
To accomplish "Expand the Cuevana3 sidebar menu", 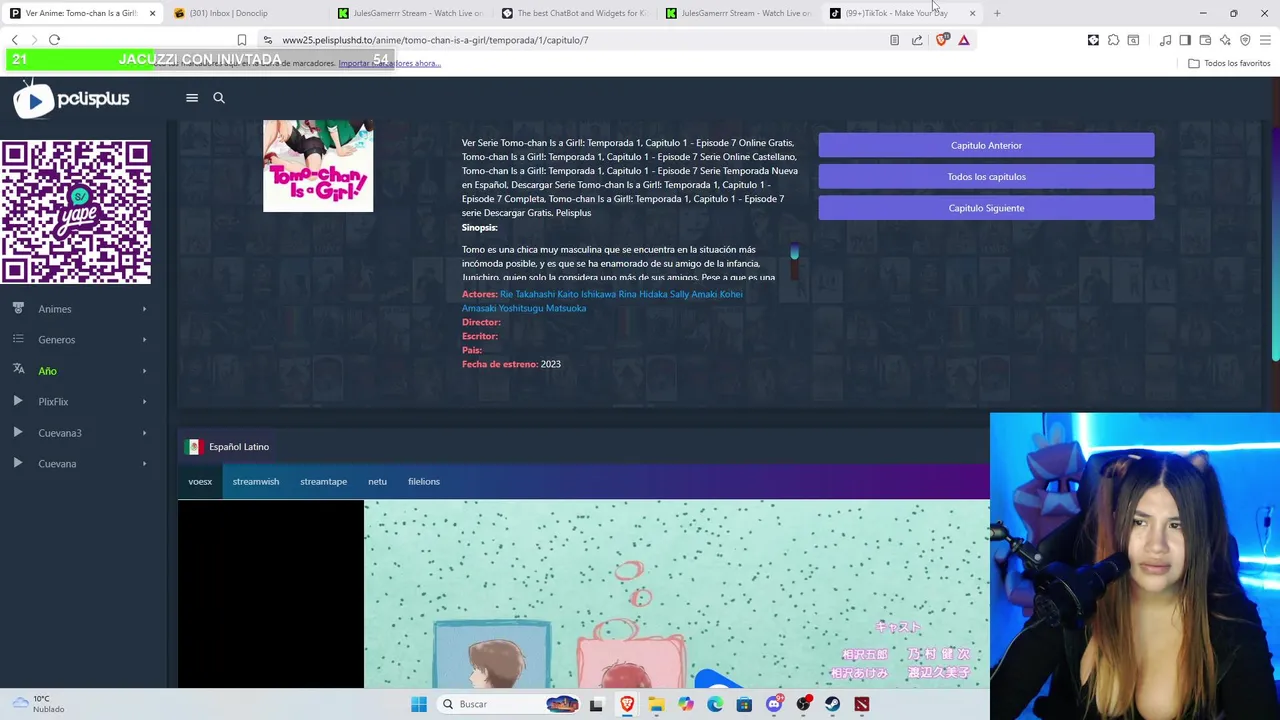I will [x=82, y=433].
